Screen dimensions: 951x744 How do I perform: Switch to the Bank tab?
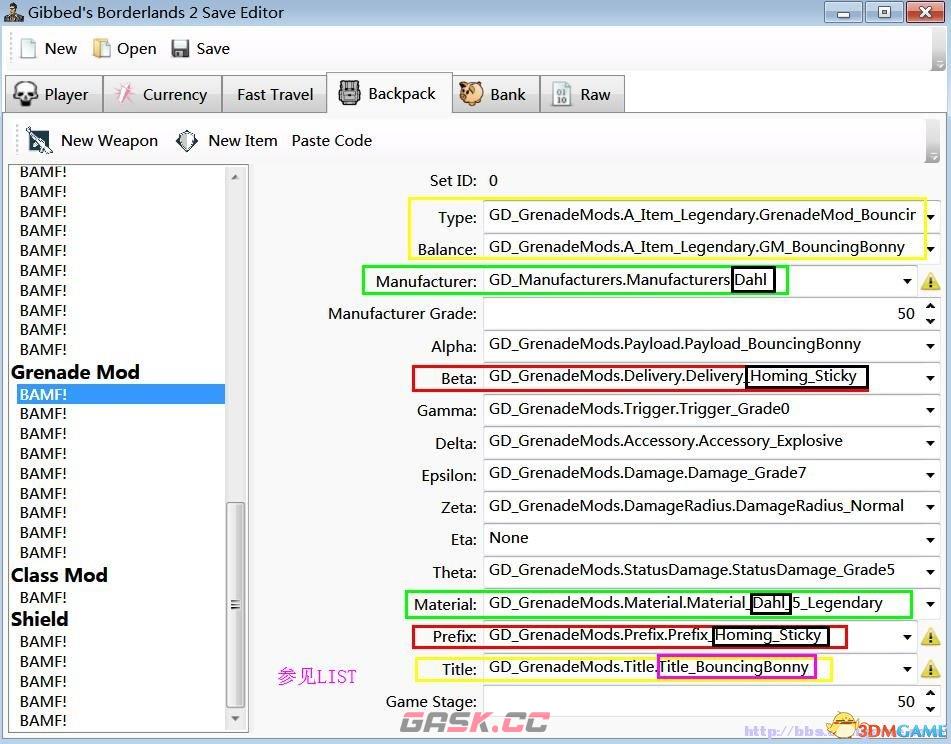click(496, 94)
